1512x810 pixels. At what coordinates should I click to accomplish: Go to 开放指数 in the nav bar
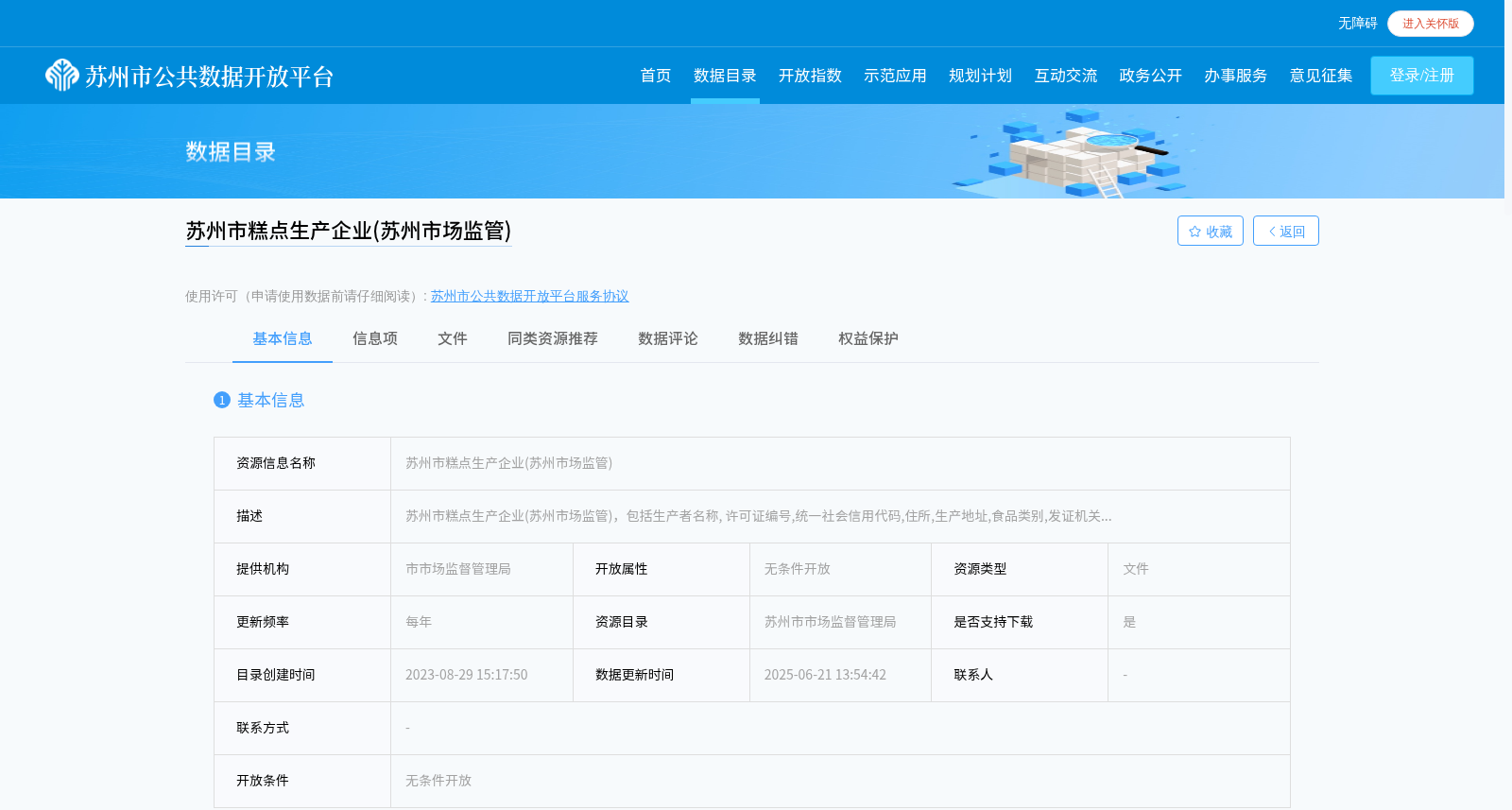[x=810, y=76]
